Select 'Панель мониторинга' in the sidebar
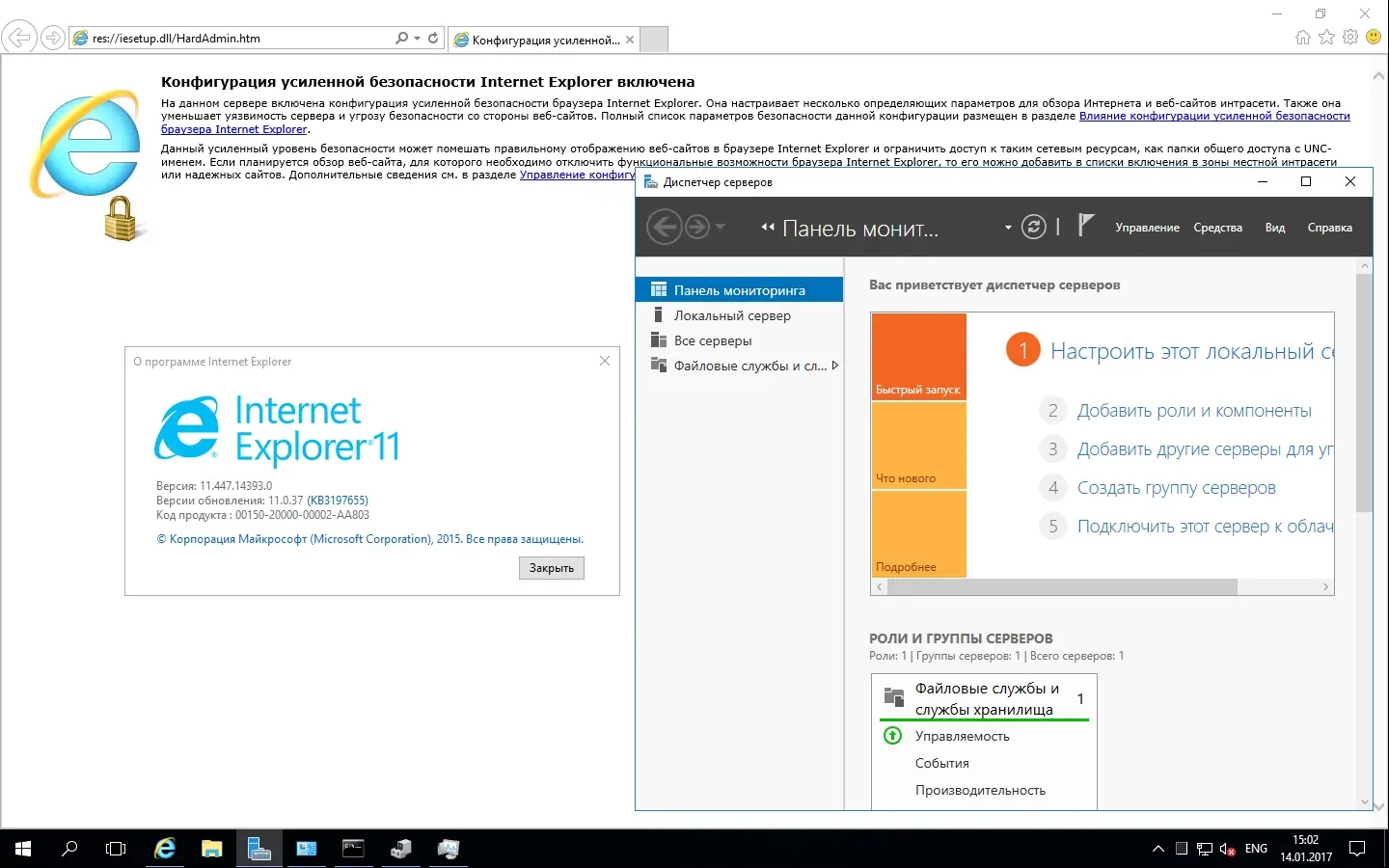This screenshot has width=1389, height=868. (x=740, y=290)
